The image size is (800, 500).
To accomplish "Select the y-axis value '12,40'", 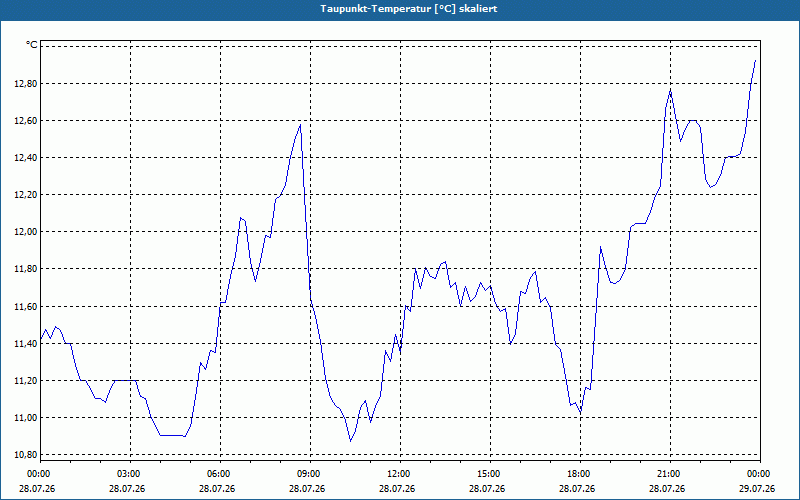I will [26, 158].
